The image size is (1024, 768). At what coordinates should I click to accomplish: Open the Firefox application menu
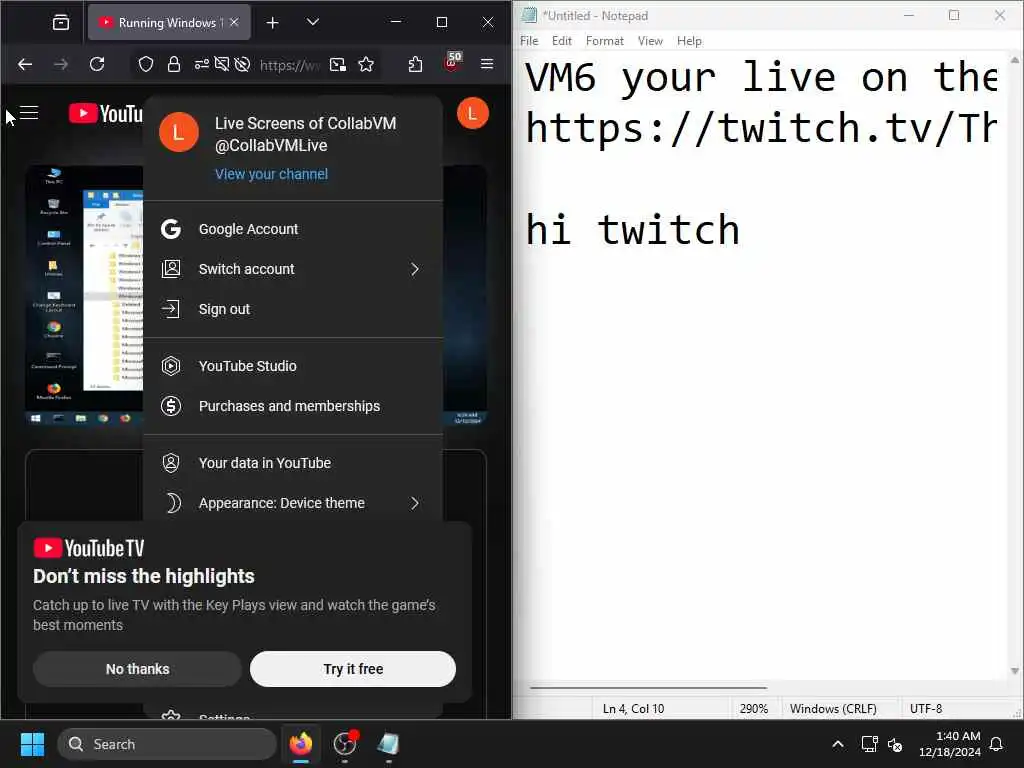point(487,64)
